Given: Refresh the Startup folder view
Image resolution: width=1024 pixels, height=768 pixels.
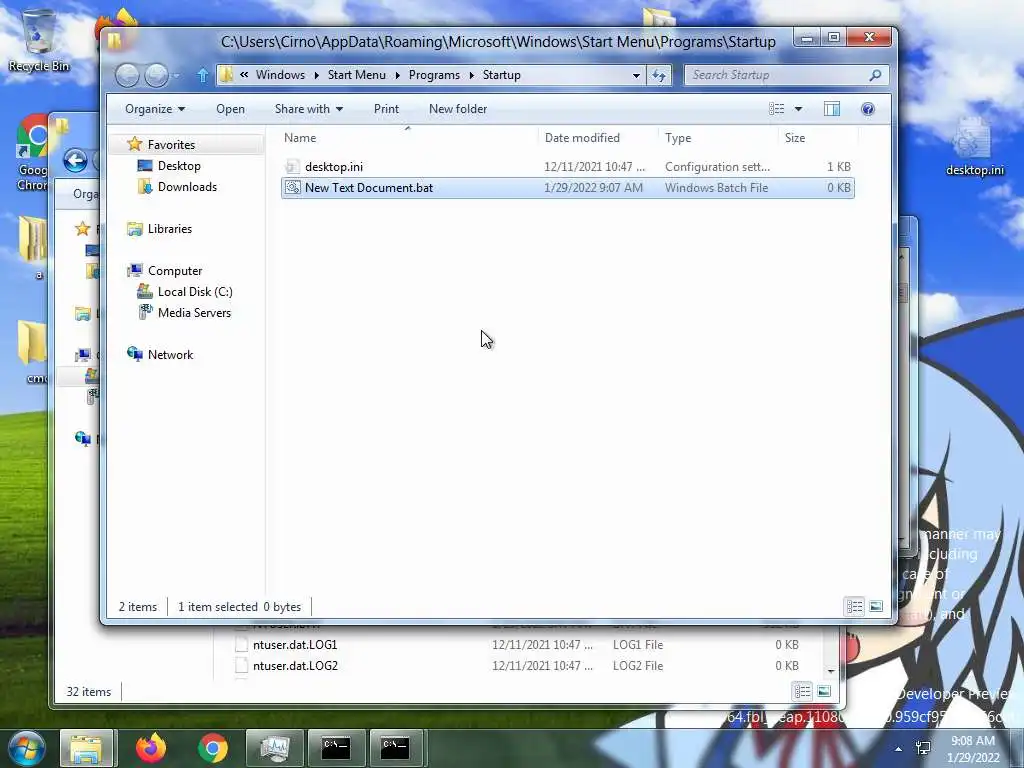Looking at the screenshot, I should (659, 76).
